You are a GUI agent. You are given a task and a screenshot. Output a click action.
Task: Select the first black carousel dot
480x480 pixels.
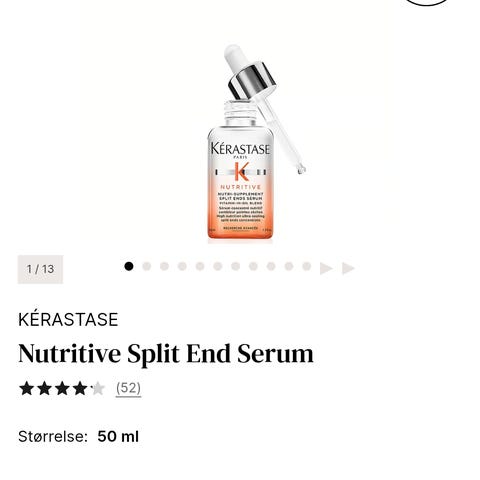coord(129,266)
